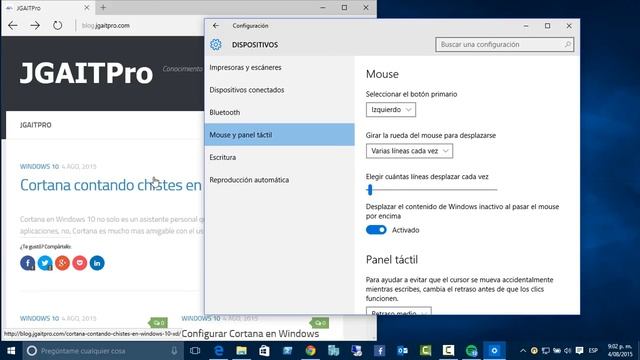Open Reproducción automática settings section
Image resolution: width=640 pixels, height=360 pixels.
(x=280, y=180)
